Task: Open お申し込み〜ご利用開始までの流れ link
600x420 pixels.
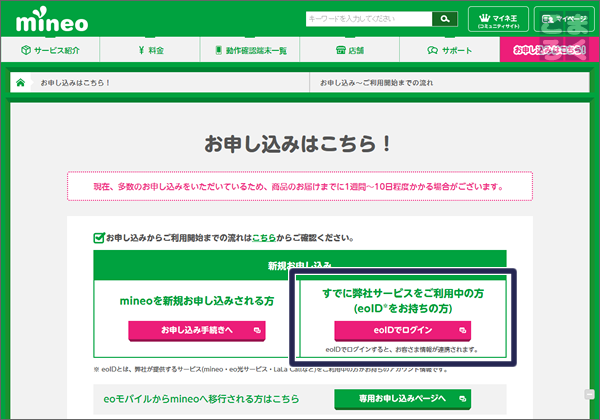Action: point(377,83)
